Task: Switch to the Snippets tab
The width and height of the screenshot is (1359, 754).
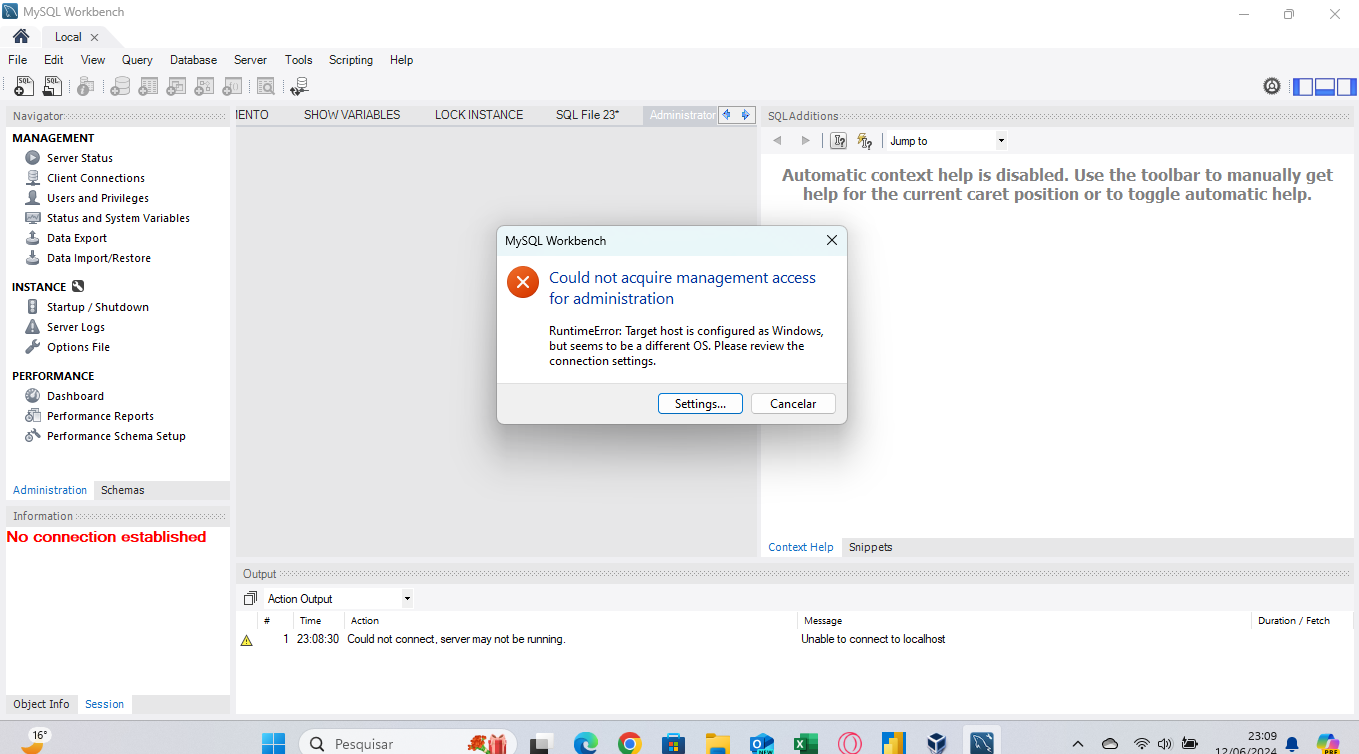Action: pyautogui.click(x=870, y=547)
